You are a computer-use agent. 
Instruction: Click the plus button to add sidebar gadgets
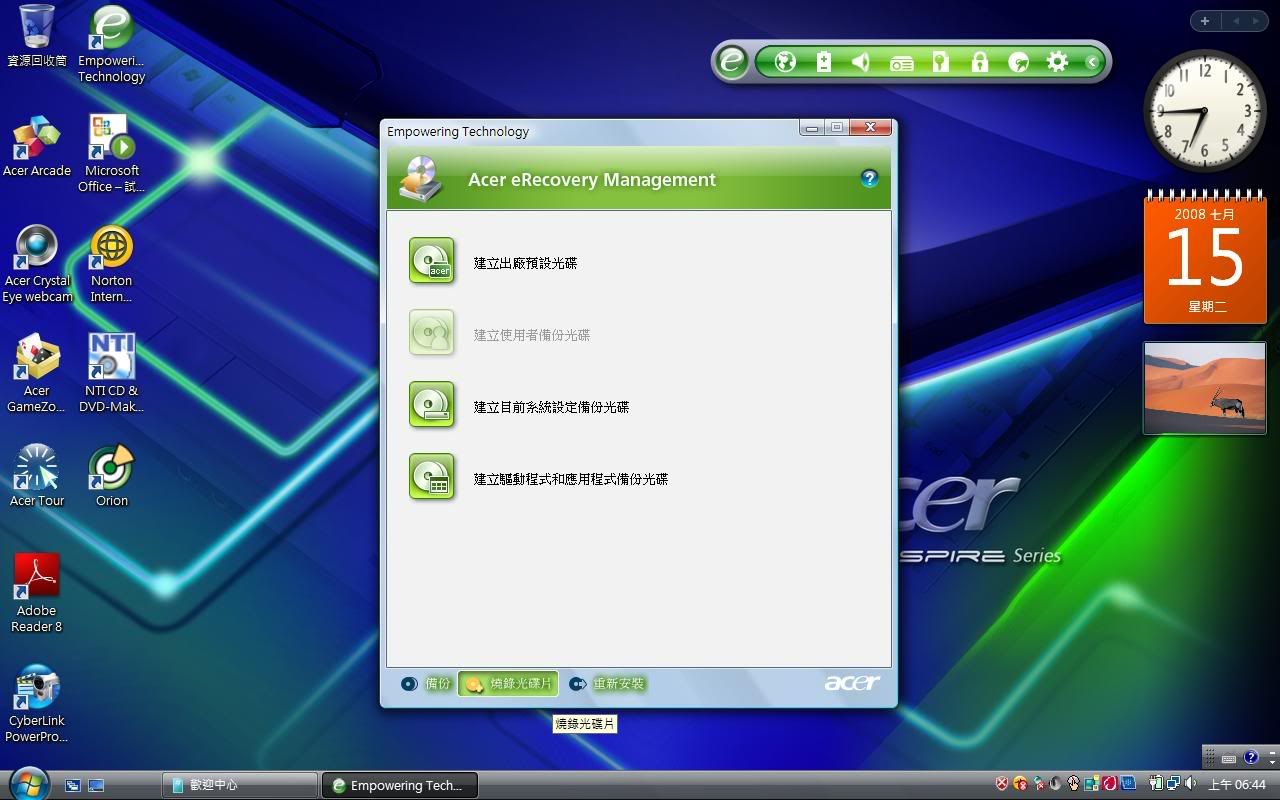pos(1205,21)
